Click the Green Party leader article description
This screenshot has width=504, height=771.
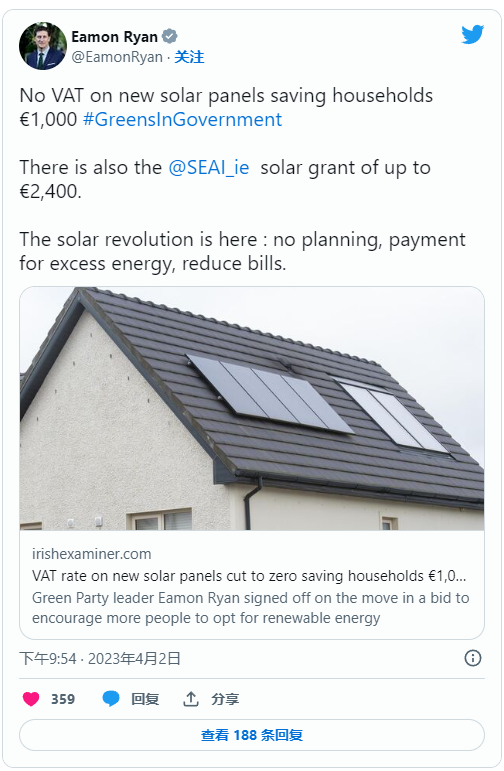pos(251,608)
